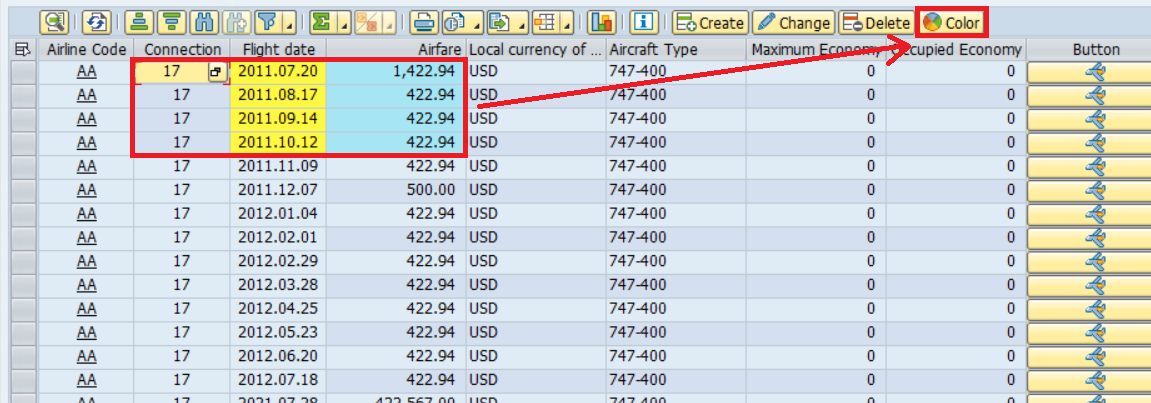
Task: Expand the Views dropdown arrow
Action: click(x=476, y=23)
